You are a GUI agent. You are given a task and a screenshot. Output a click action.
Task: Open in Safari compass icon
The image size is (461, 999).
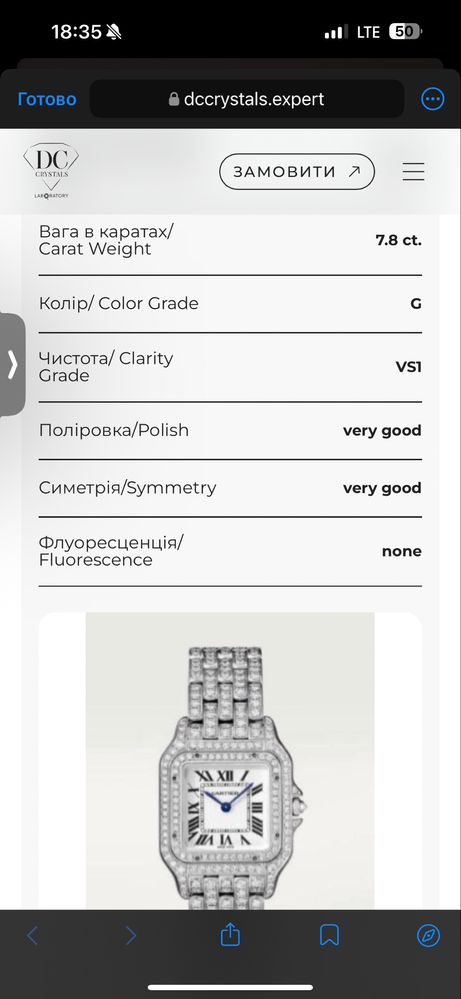point(429,935)
